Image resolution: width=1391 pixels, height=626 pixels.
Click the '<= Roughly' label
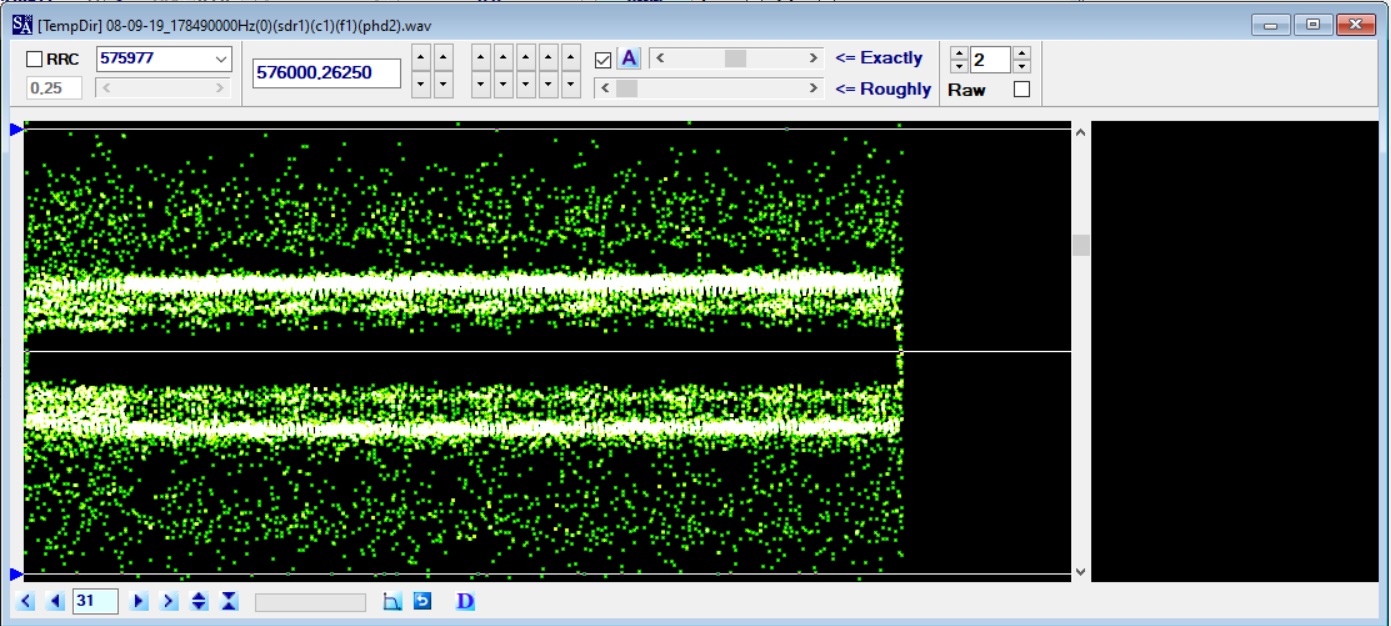click(x=883, y=89)
